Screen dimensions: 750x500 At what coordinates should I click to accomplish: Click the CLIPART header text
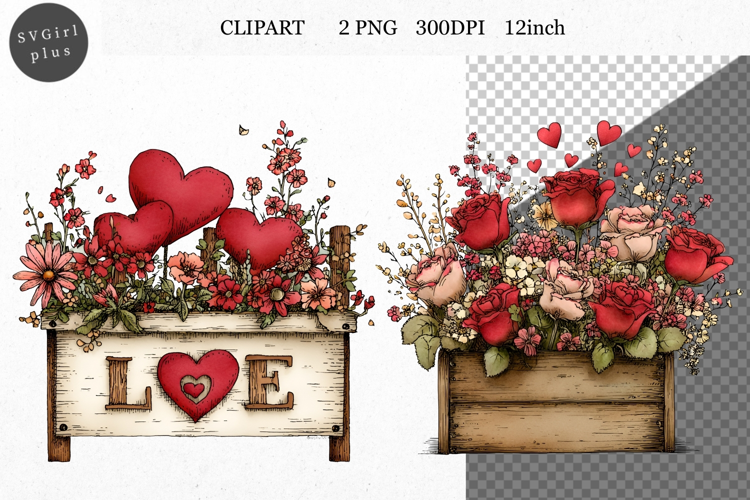(262, 28)
